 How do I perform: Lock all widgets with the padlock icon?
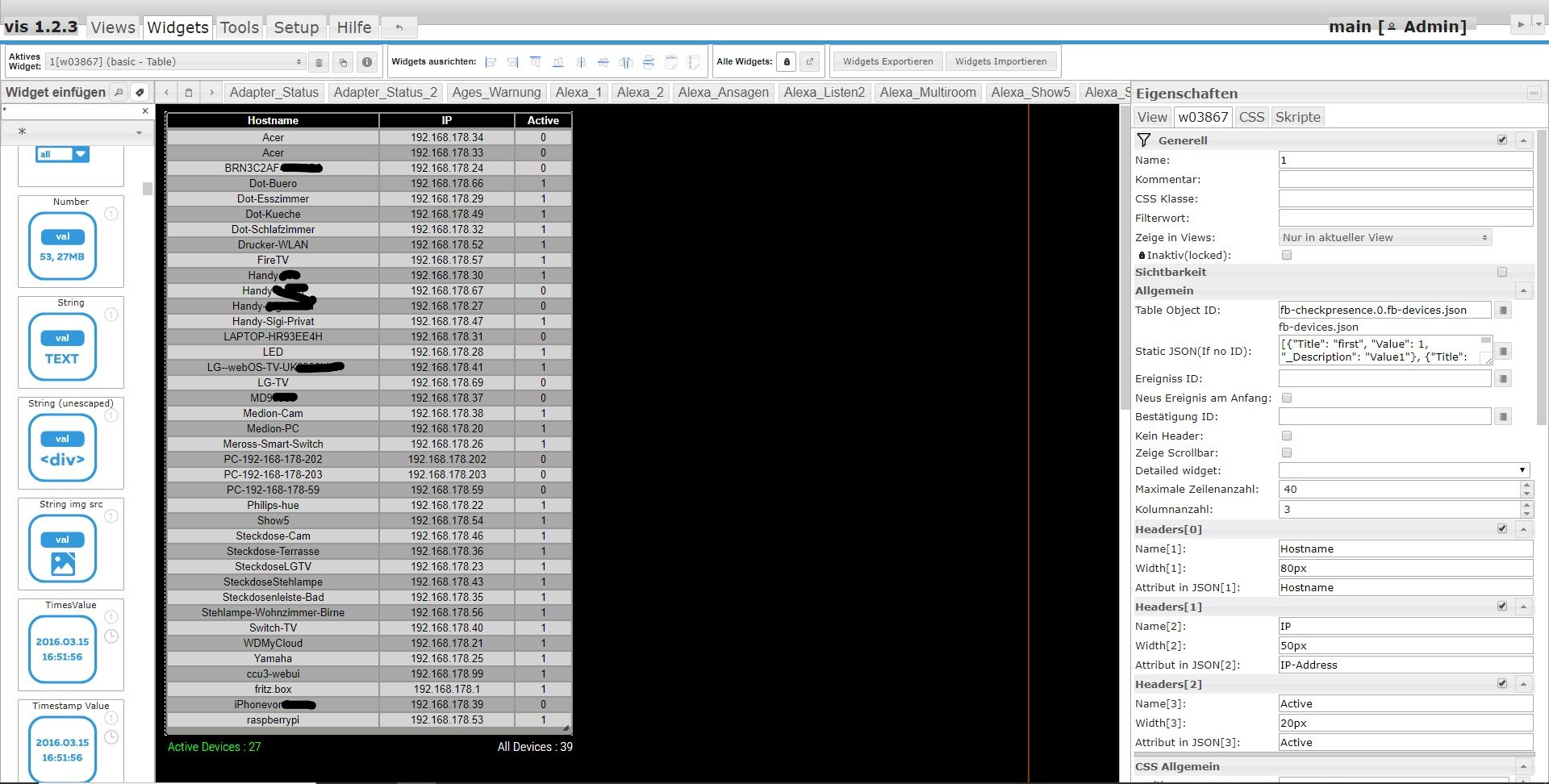tap(787, 62)
